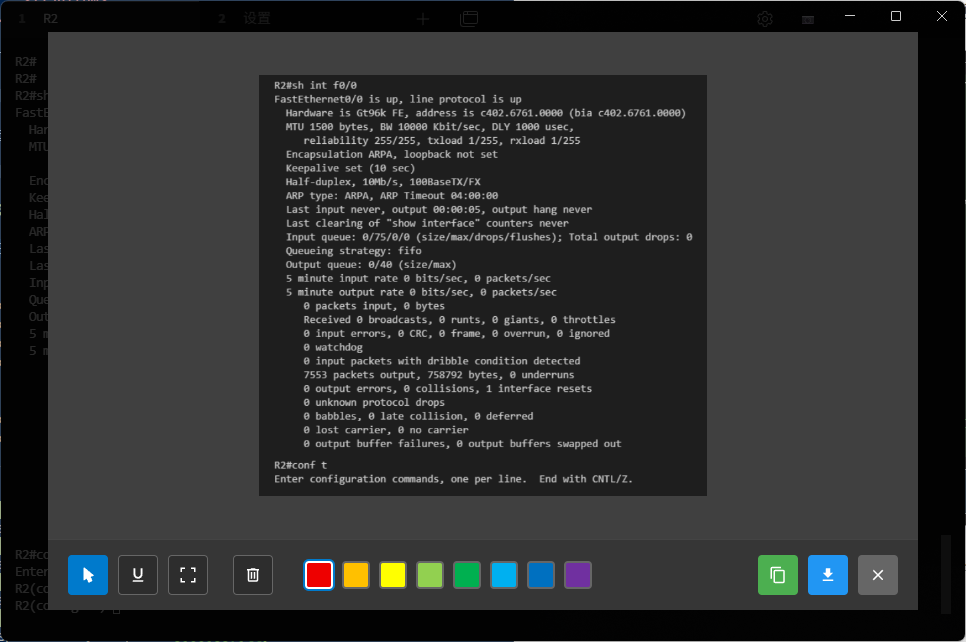
Task: Click the split window icon beside plus
Action: pos(469,19)
